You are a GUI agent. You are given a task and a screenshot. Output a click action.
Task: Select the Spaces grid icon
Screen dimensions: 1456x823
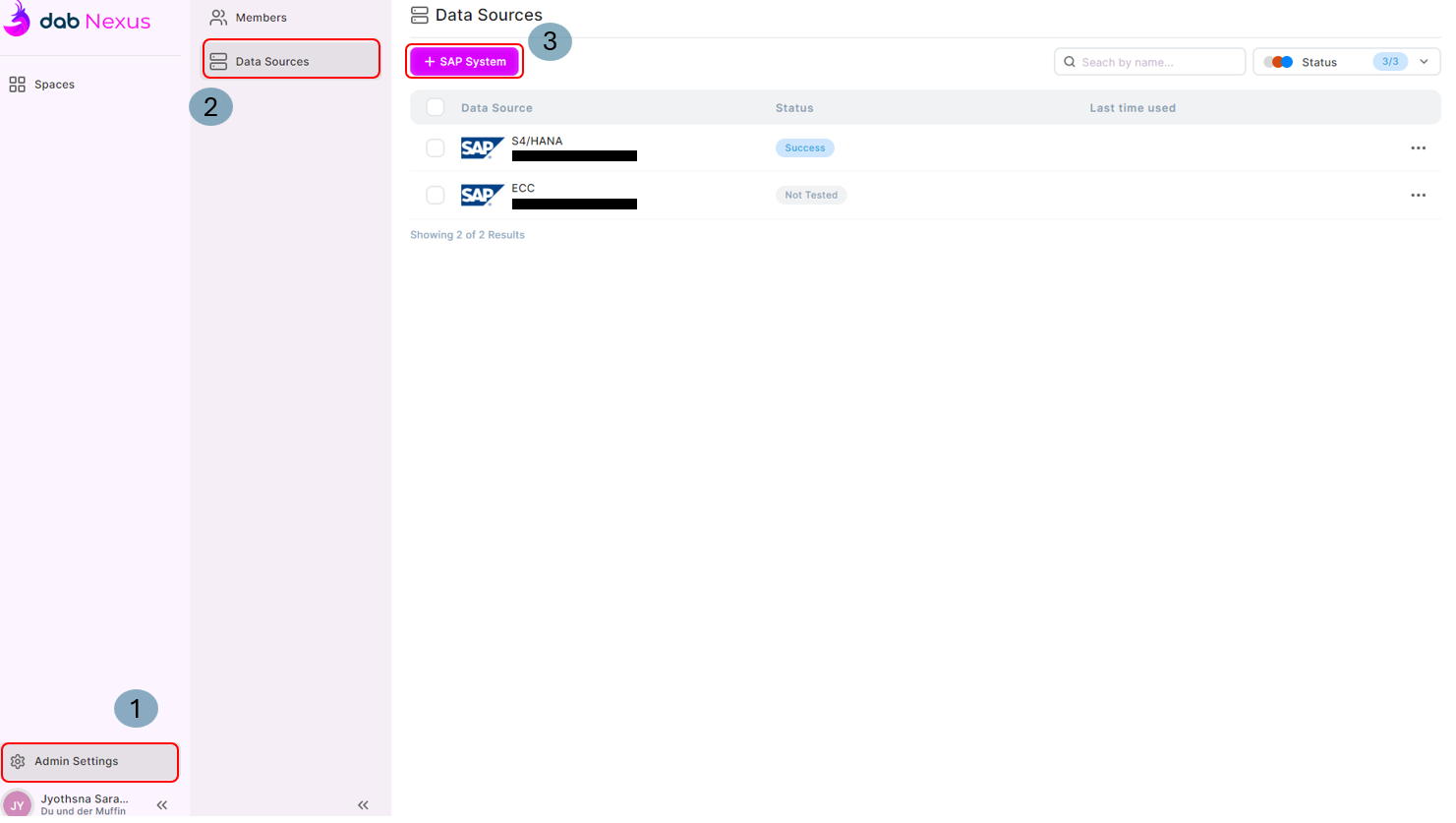17,84
